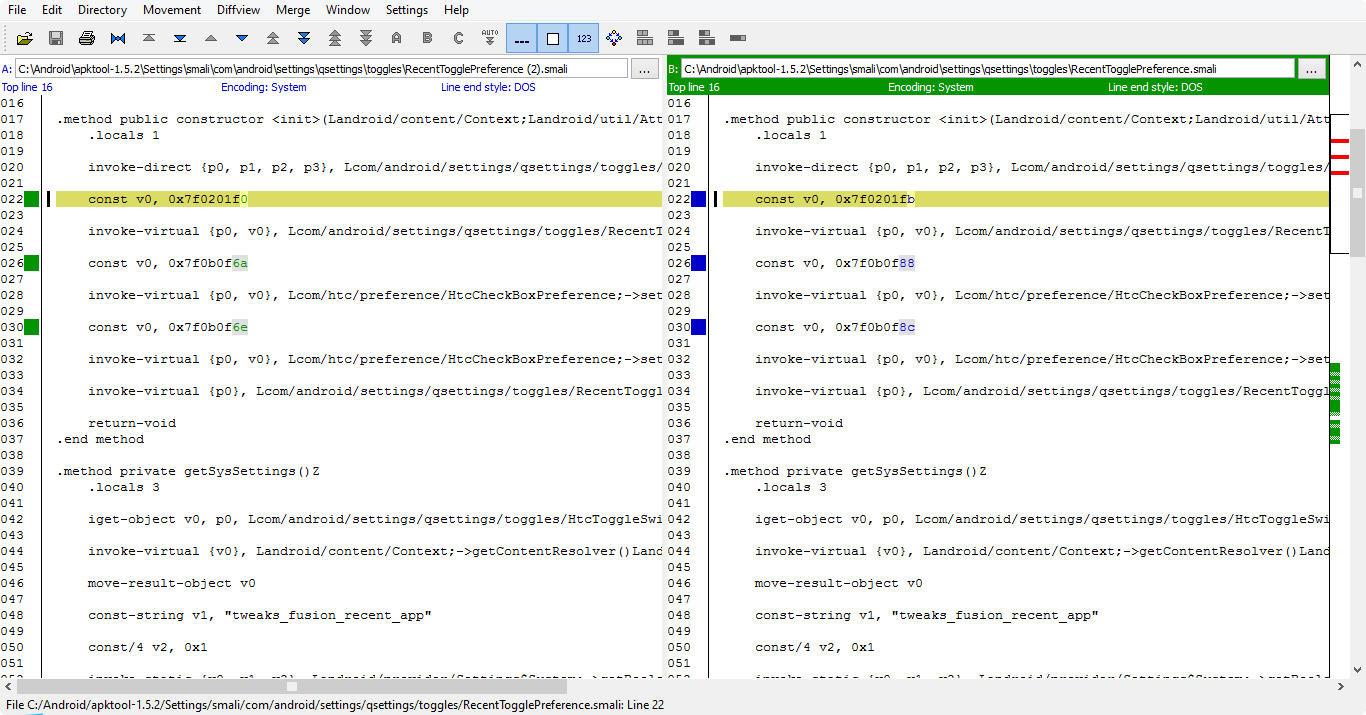The height and width of the screenshot is (715, 1366).
Task: Click line with 0x7f0201f0 in pane A
Action: tap(359, 199)
